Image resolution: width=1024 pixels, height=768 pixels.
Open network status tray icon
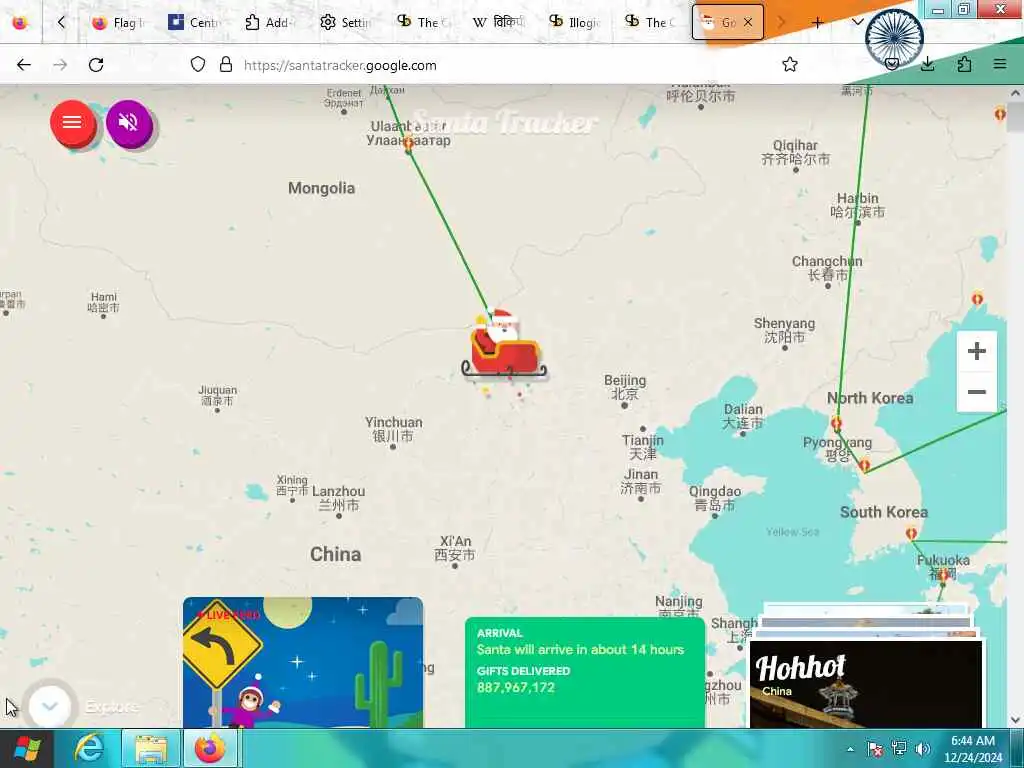pos(899,749)
